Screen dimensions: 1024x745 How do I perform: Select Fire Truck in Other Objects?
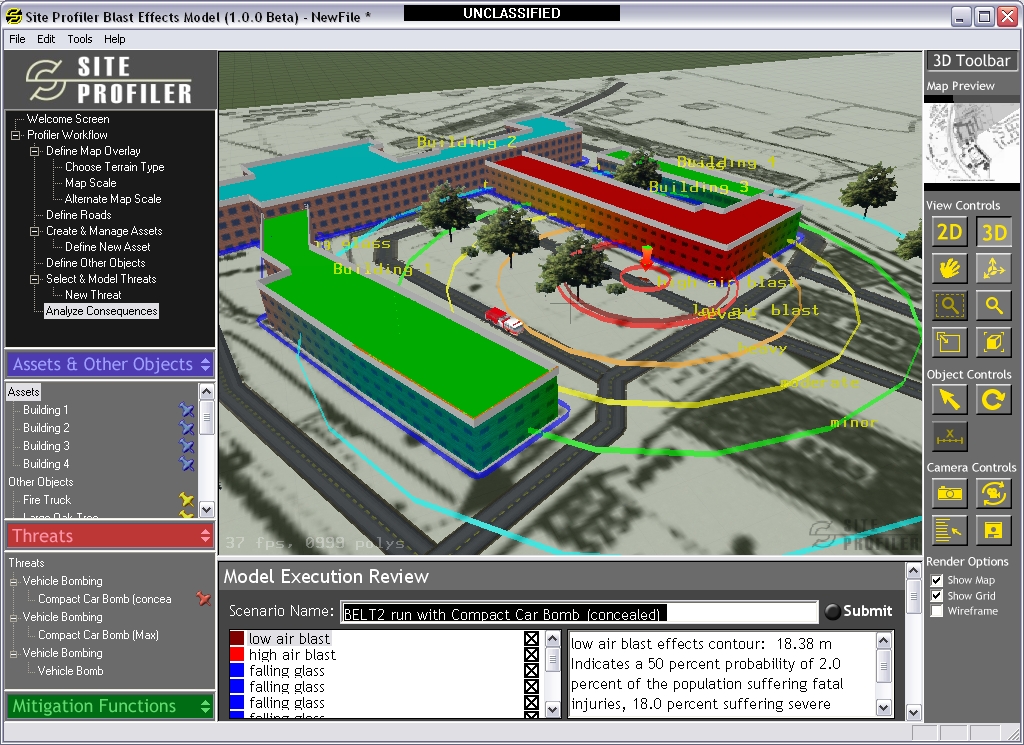pos(46,499)
